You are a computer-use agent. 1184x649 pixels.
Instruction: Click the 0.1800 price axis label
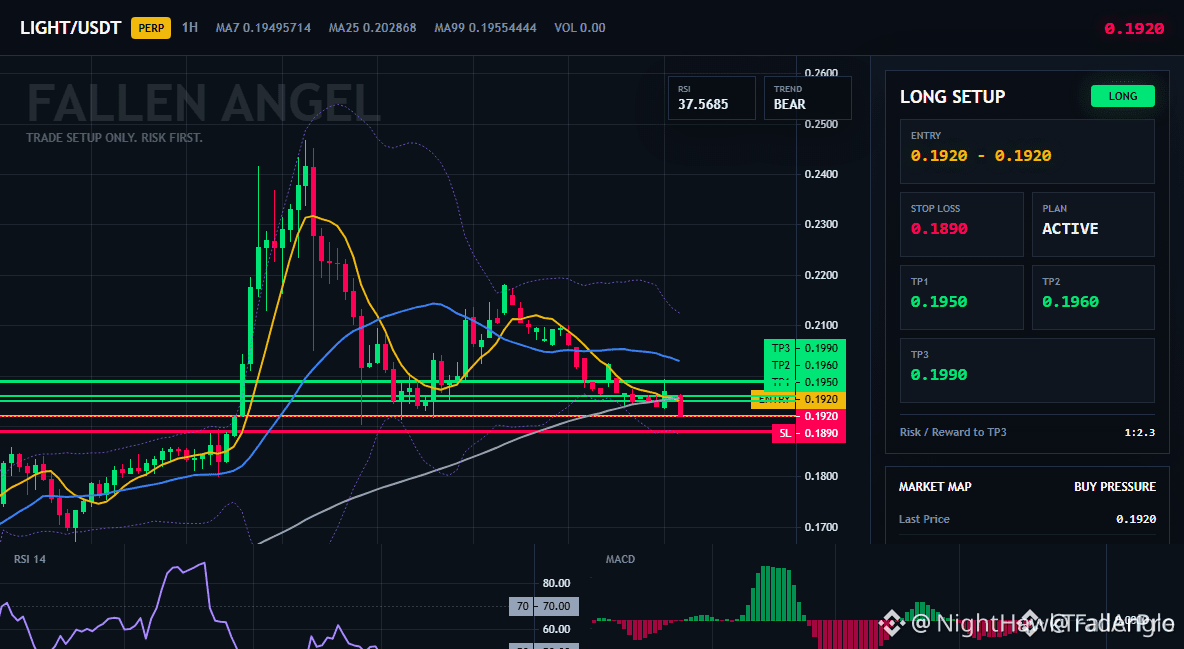tap(822, 477)
